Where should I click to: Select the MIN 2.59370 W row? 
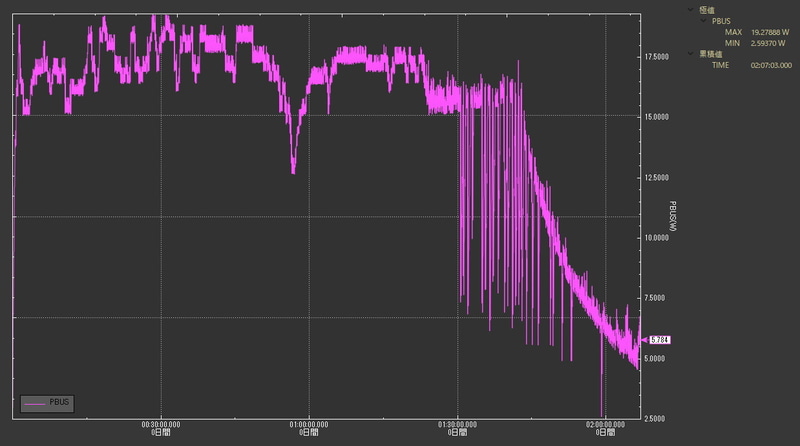point(755,43)
